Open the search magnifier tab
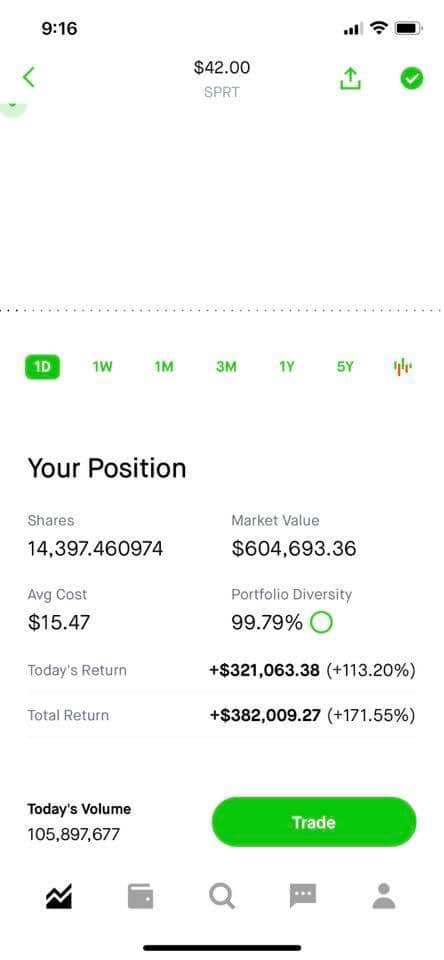 tap(222, 896)
